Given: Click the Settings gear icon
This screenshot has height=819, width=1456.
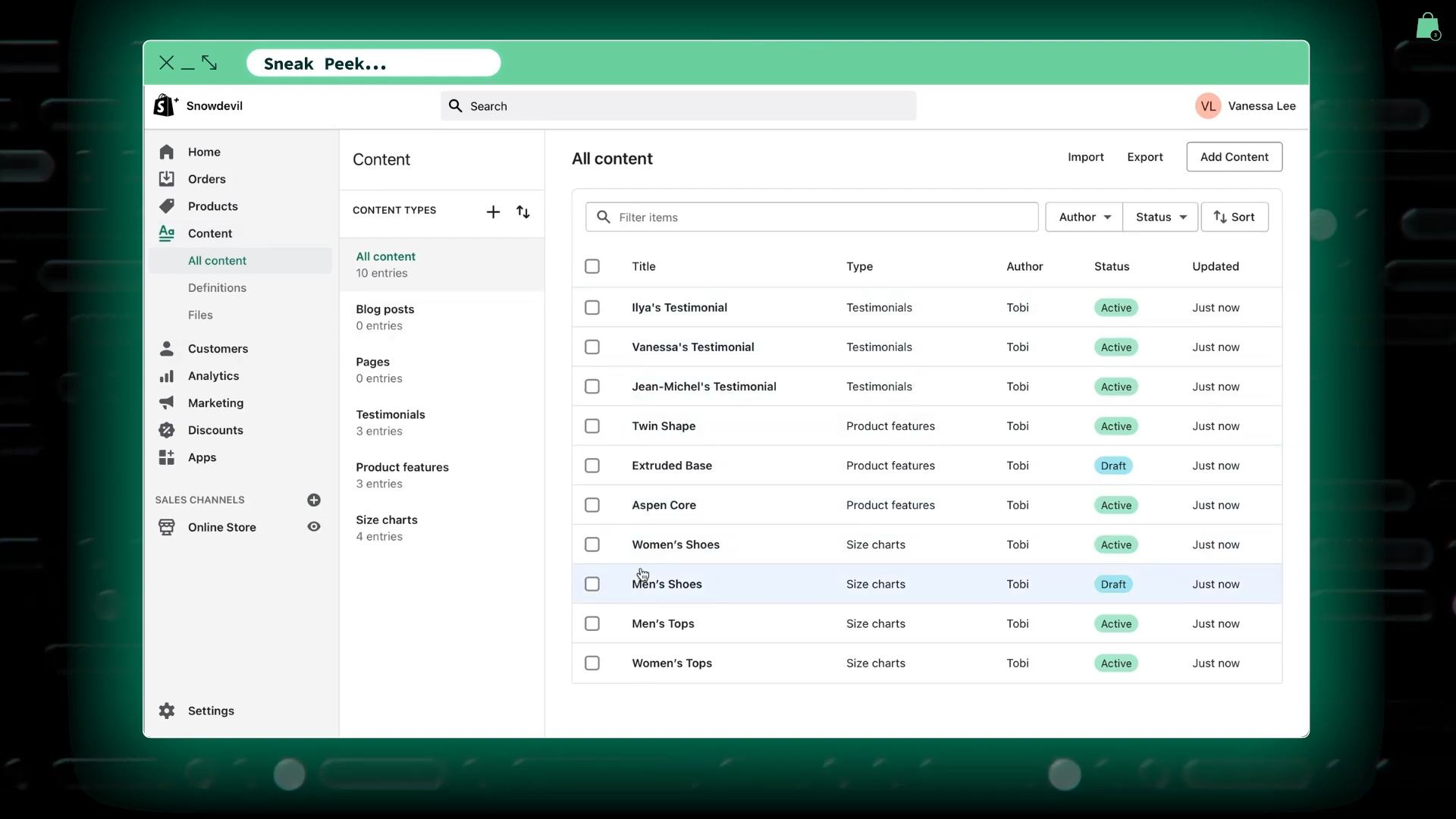Looking at the screenshot, I should point(167,711).
